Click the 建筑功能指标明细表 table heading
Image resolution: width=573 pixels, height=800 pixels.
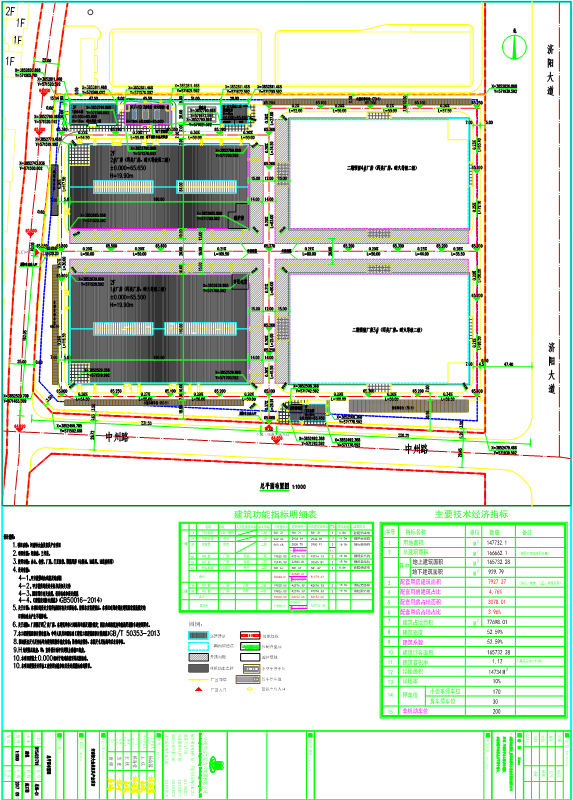(276, 514)
